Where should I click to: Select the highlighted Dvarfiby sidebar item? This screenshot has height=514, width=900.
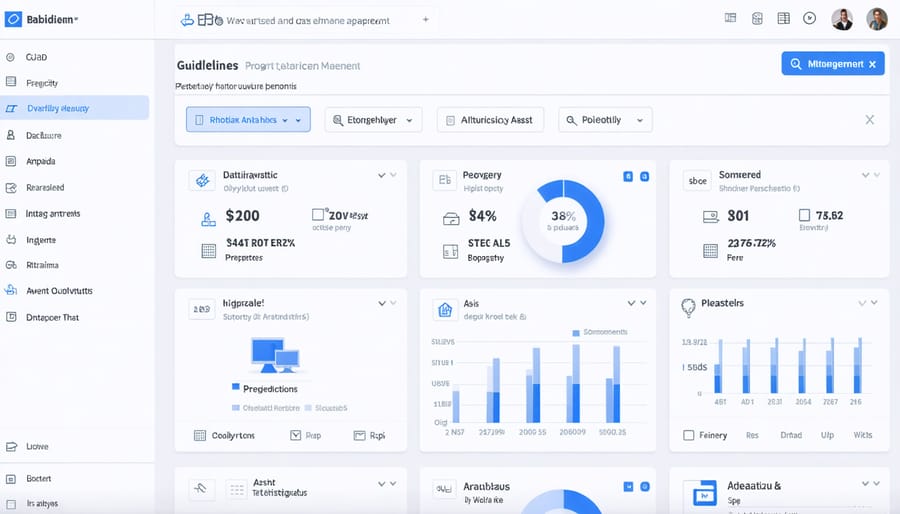(x=75, y=108)
